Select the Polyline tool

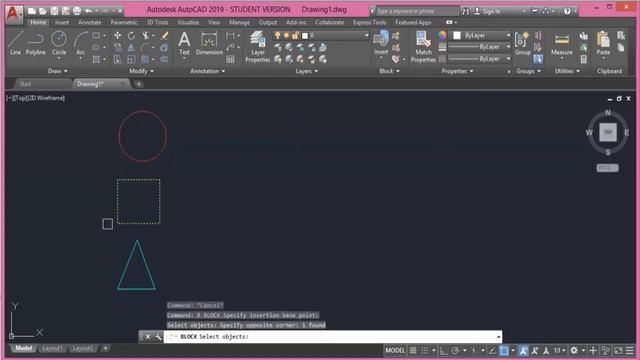36,43
